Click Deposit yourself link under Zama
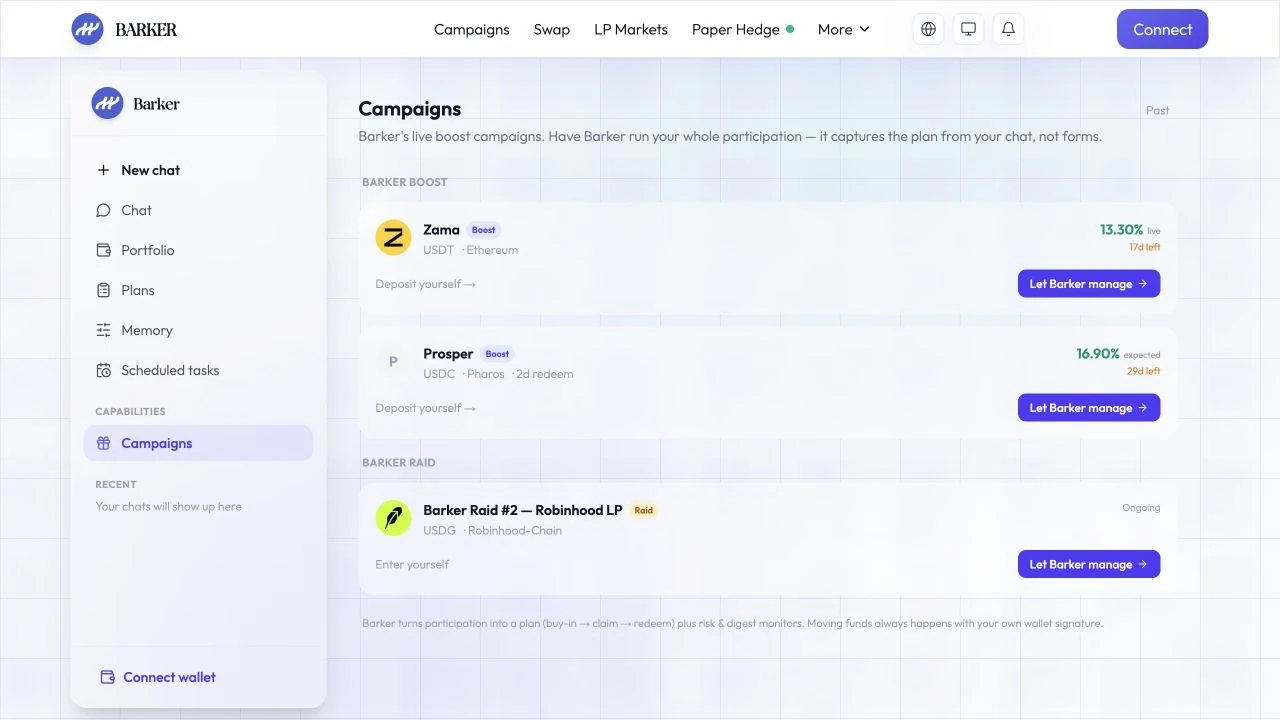Viewport: 1280px width, 720px height. 425,284
